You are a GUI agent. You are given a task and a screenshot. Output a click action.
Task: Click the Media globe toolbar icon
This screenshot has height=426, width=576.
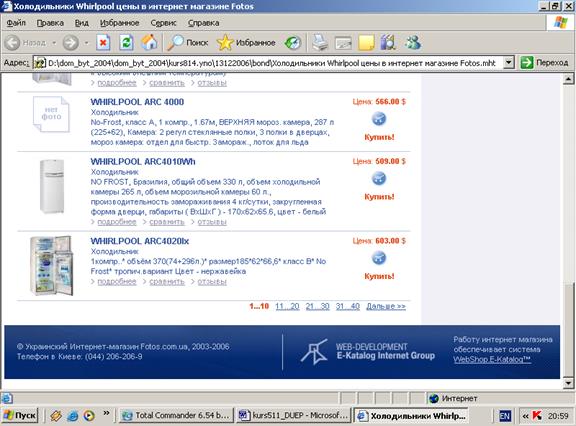293,43
